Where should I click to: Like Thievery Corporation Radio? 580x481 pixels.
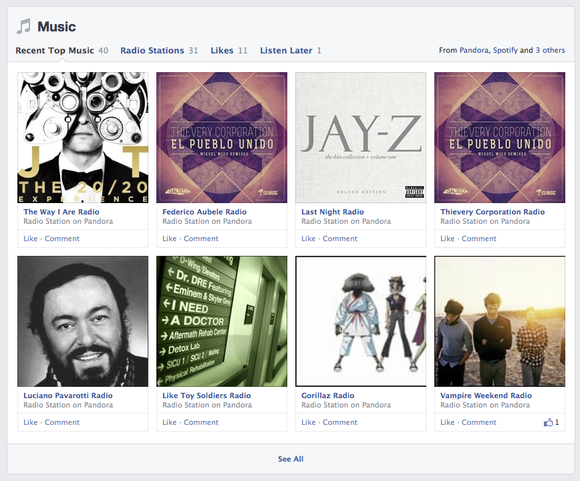tap(447, 239)
